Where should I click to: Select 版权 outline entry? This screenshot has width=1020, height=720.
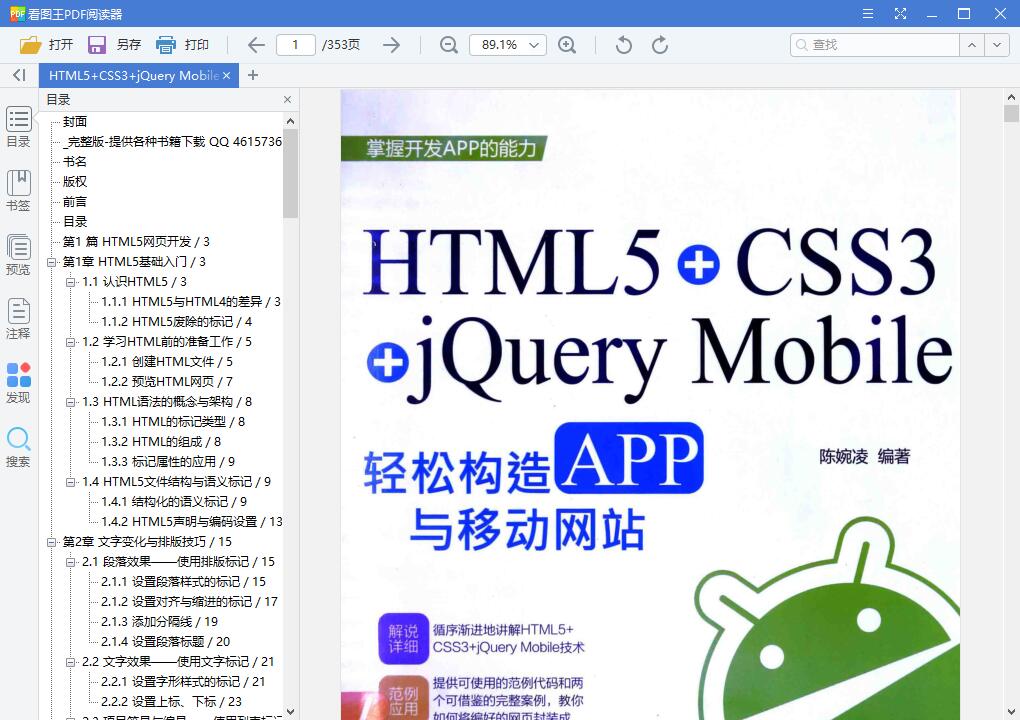tap(75, 181)
